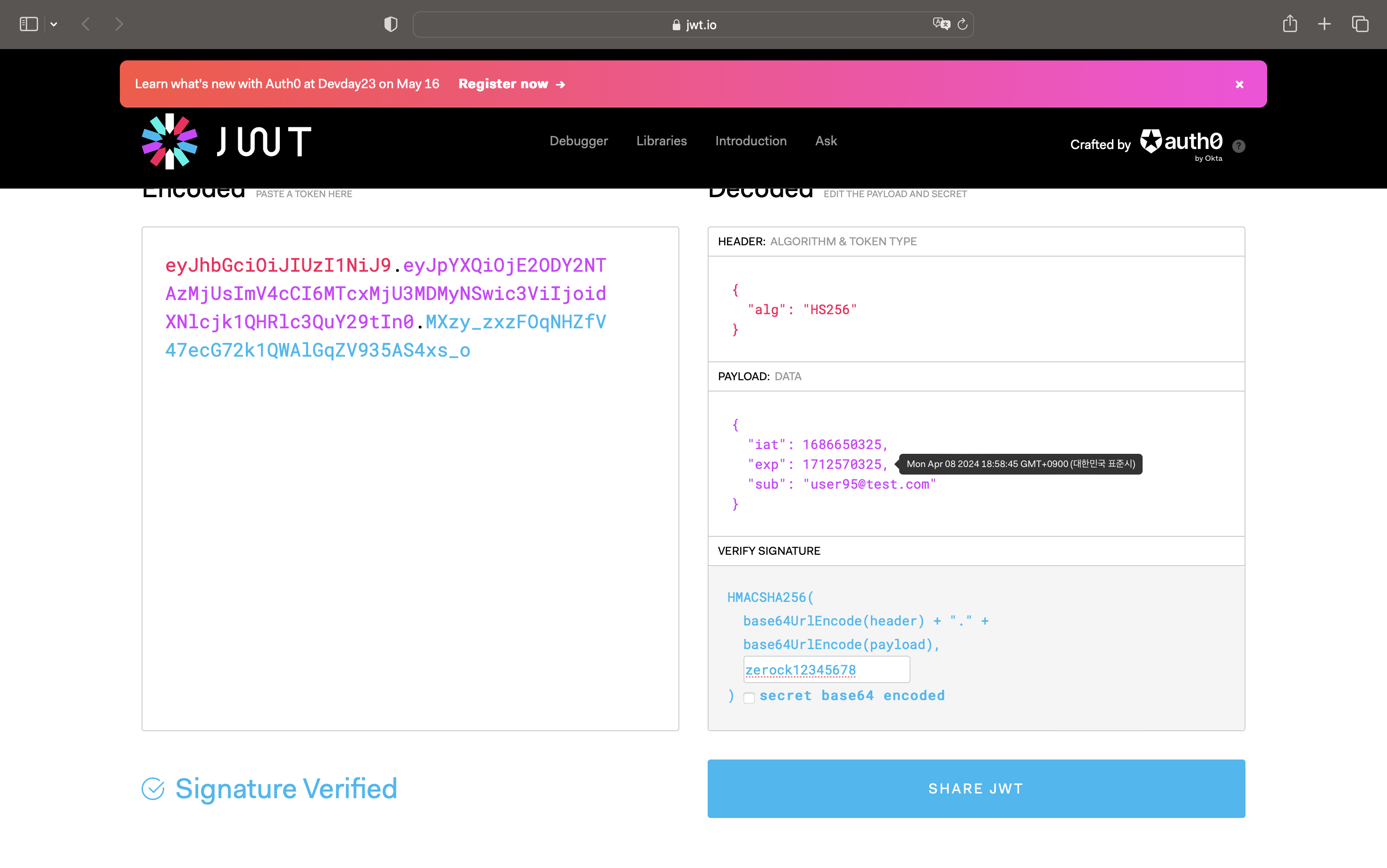This screenshot has width=1387, height=868.
Task: Click the JWT wordmark text logo
Action: [x=264, y=141]
